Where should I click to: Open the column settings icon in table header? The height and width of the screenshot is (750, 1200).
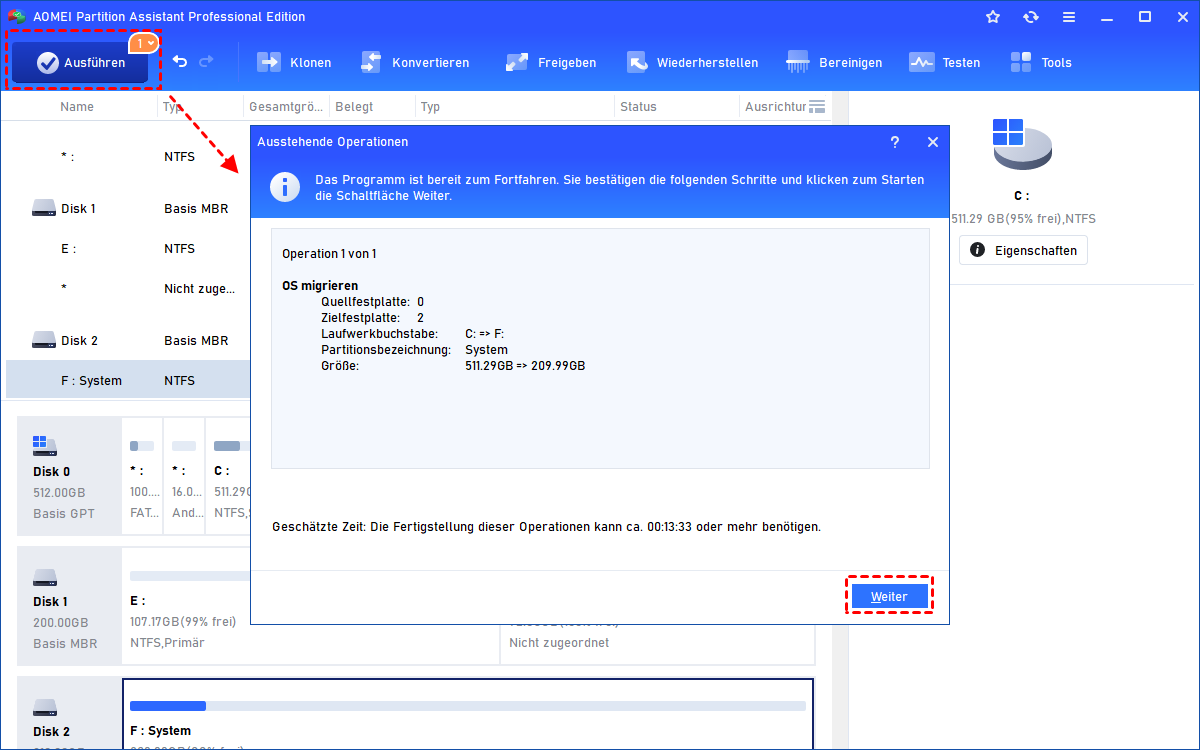point(816,107)
